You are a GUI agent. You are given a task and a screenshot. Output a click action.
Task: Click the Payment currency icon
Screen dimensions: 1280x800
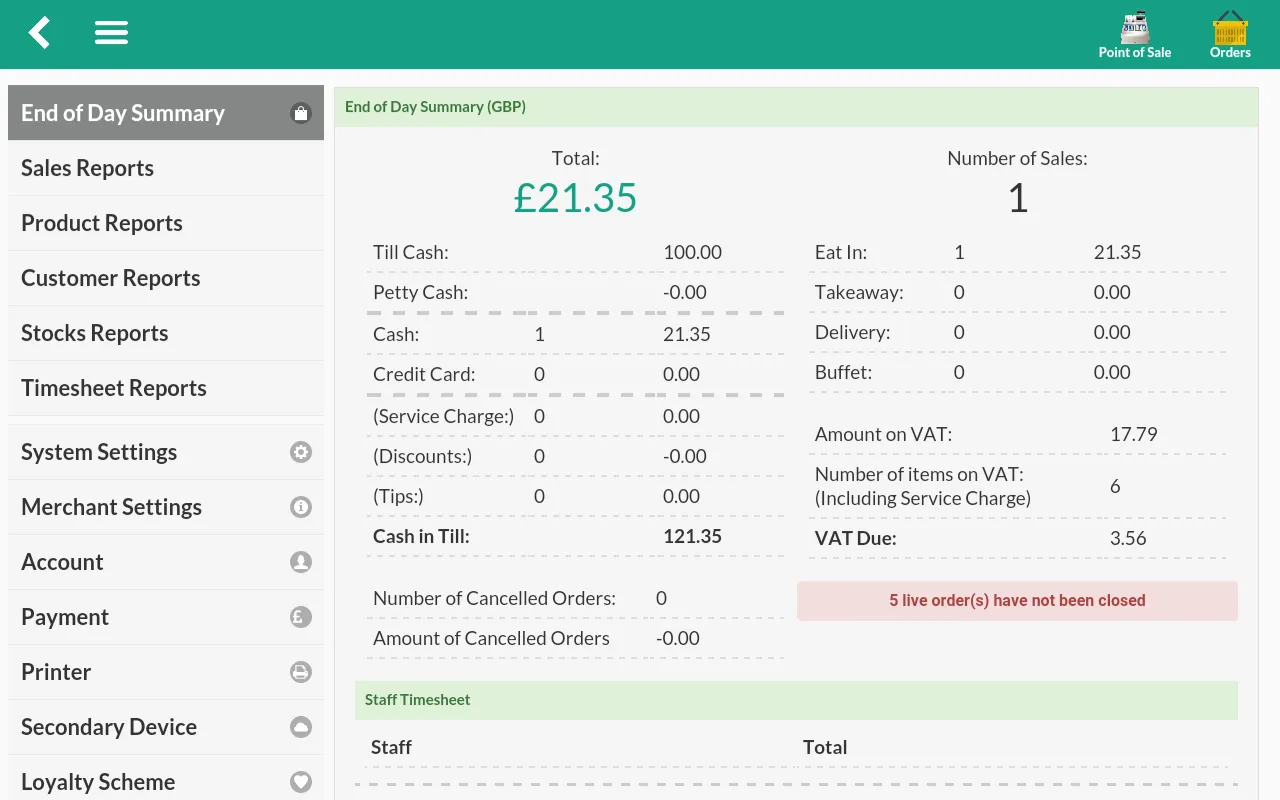pyautogui.click(x=301, y=617)
